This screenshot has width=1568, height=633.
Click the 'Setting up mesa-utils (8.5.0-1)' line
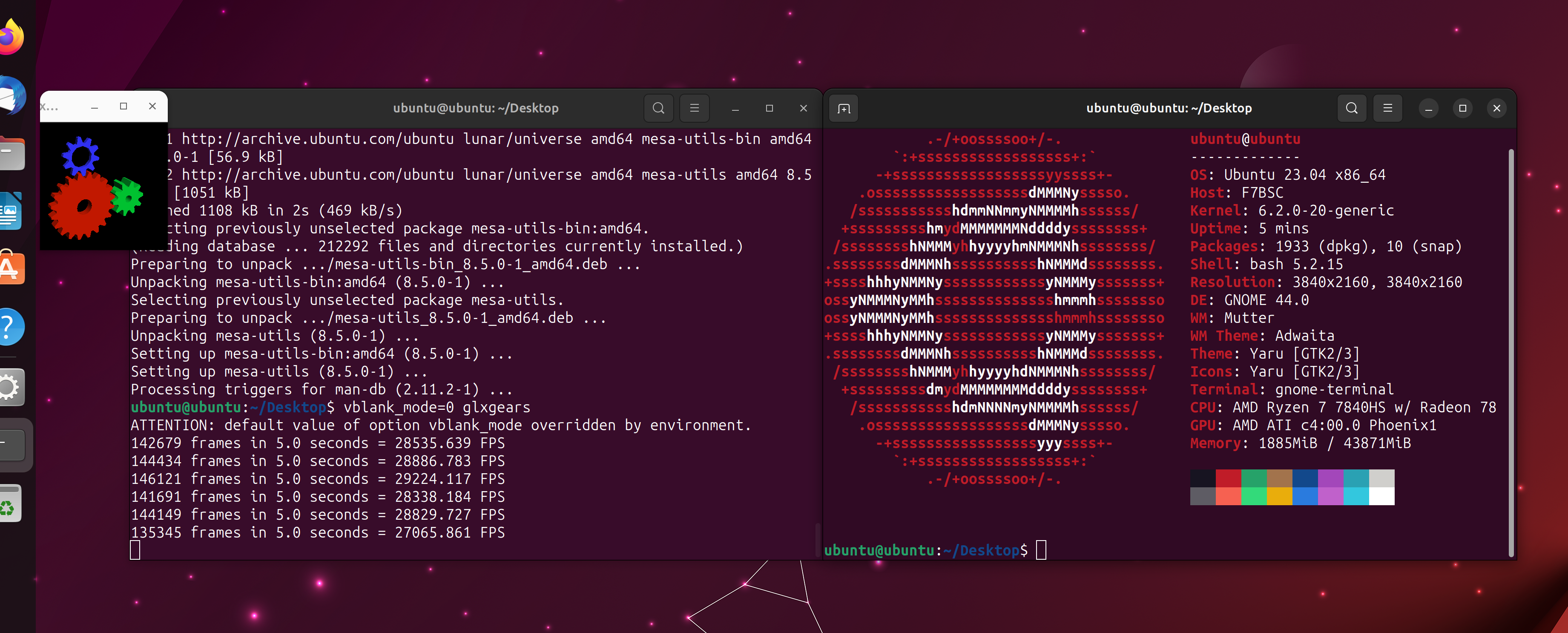point(279,372)
